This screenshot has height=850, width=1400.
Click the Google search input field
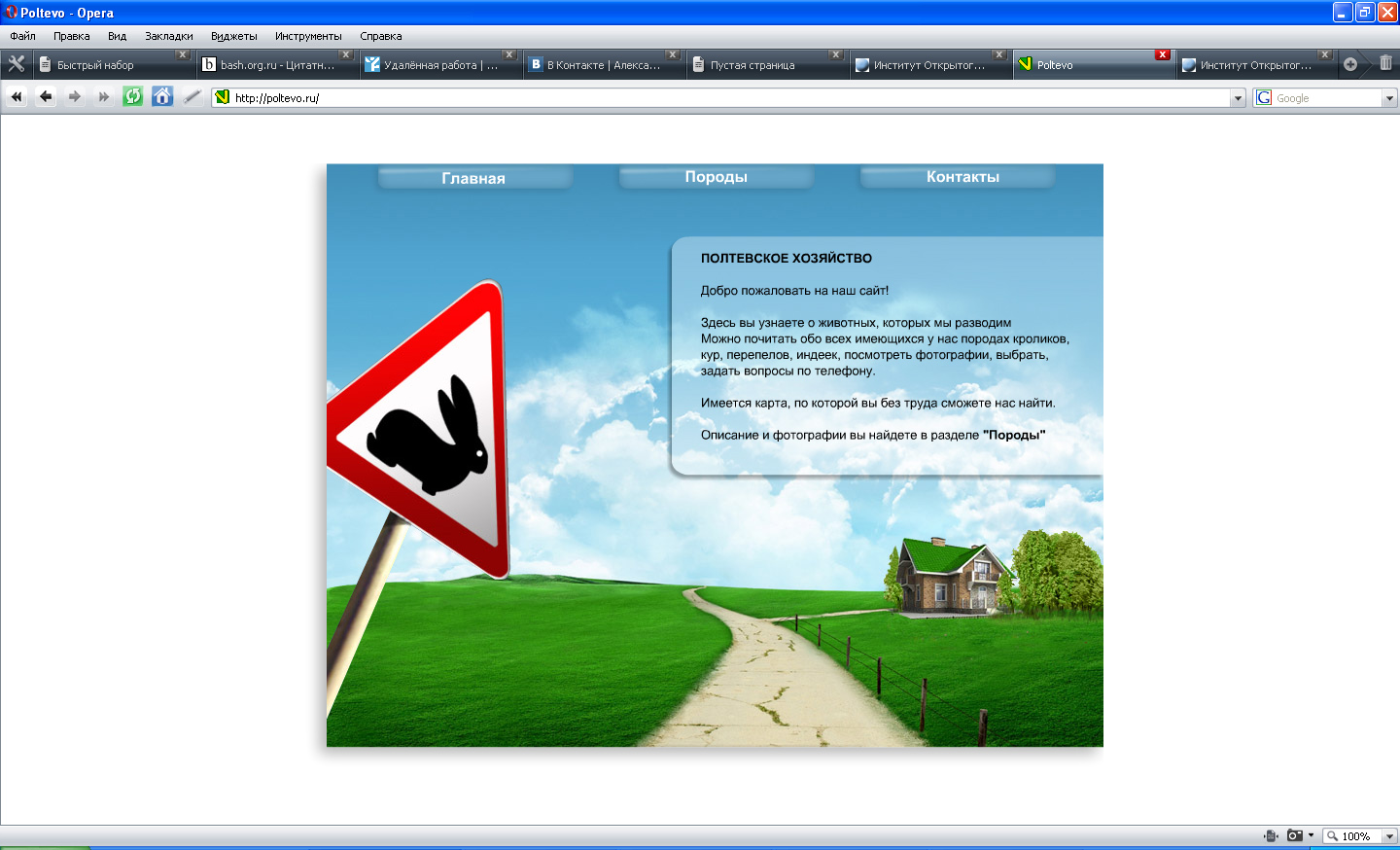(1327, 98)
